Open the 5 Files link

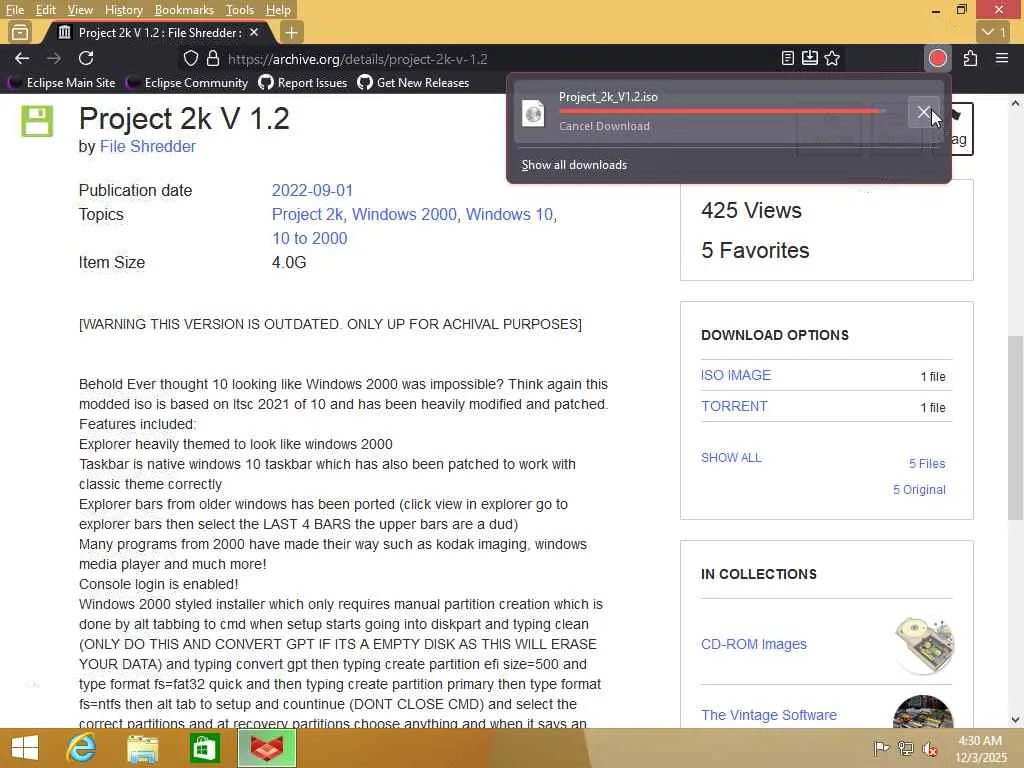[927, 464]
